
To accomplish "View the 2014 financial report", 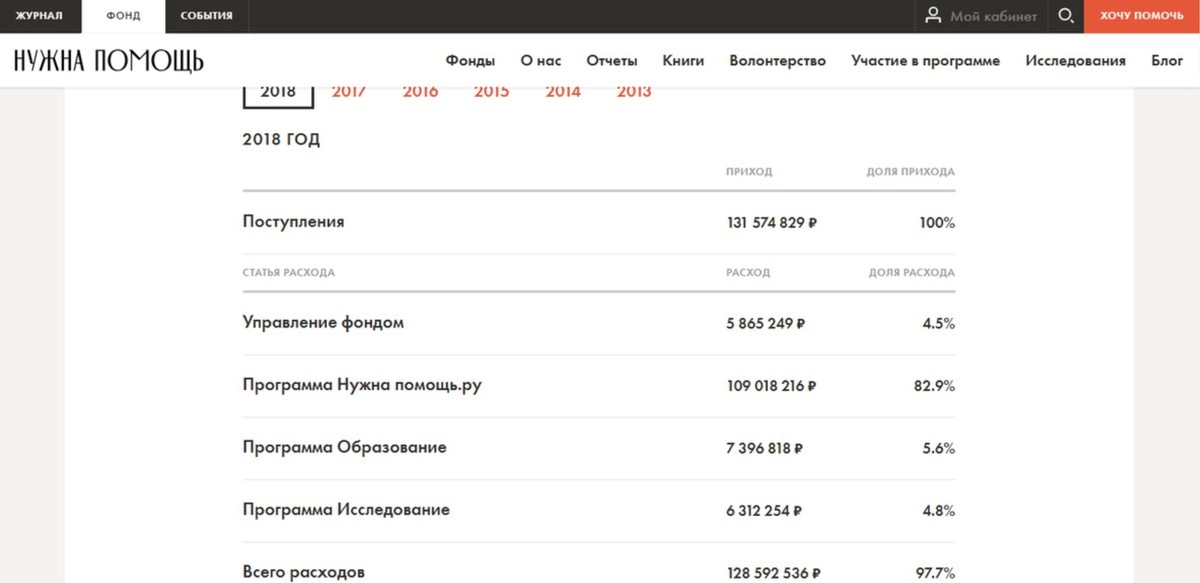I will tap(563, 92).
